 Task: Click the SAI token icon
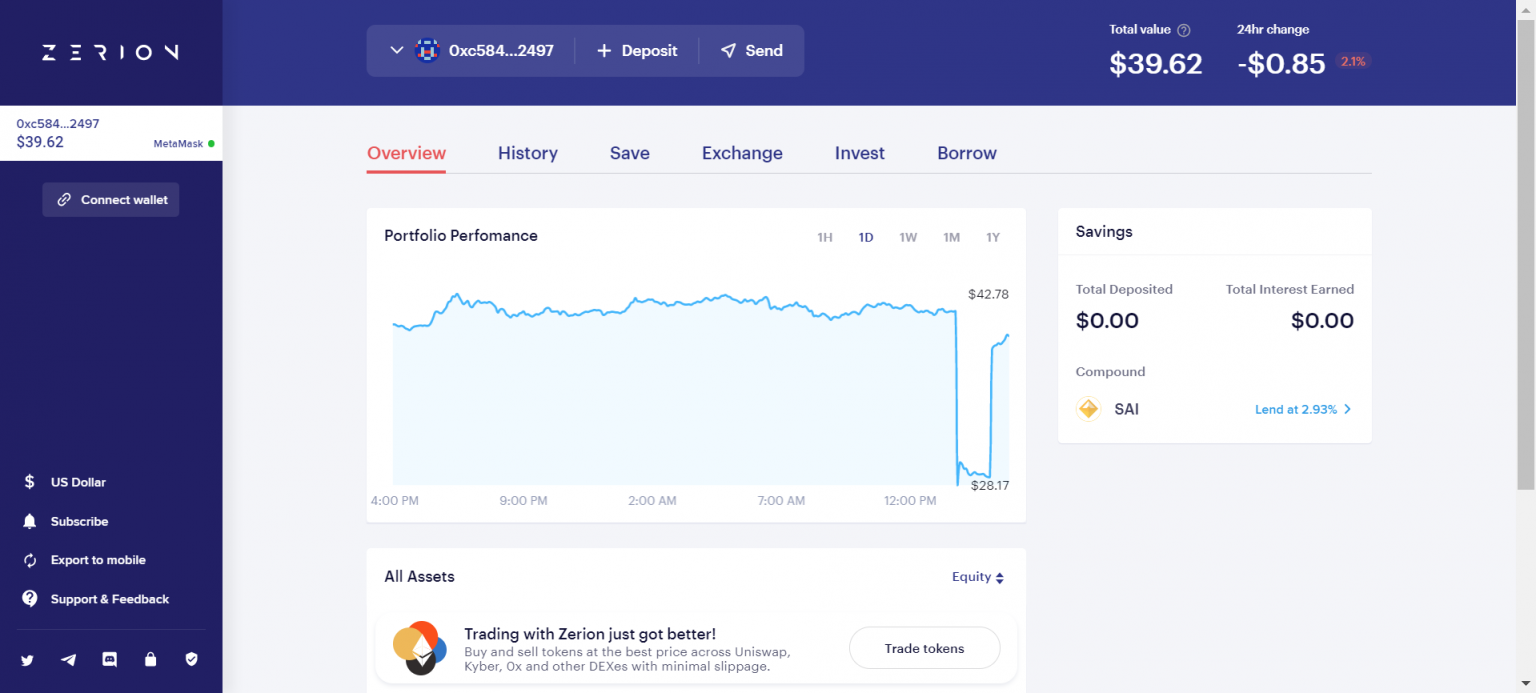pos(1088,409)
